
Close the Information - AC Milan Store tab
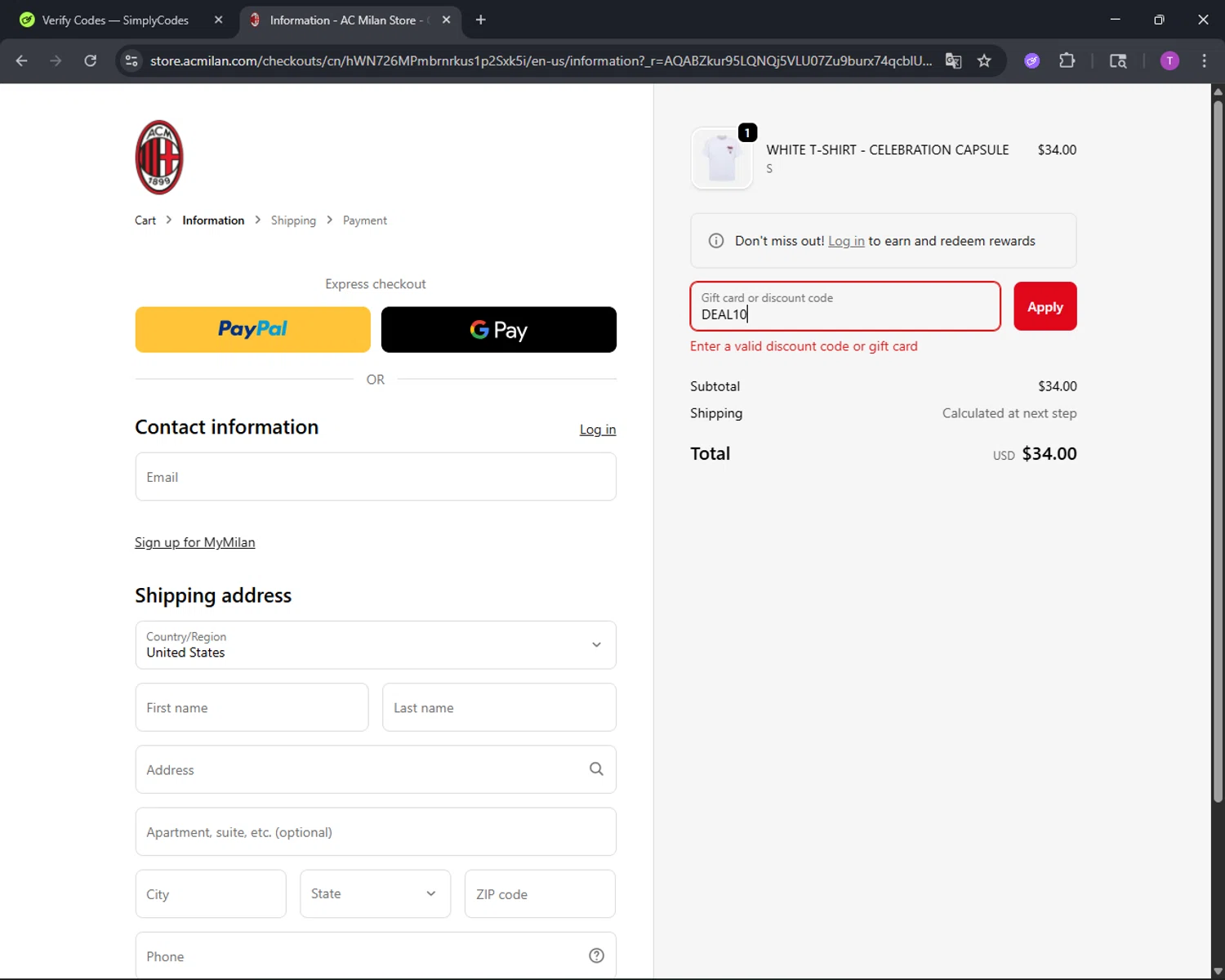click(446, 20)
